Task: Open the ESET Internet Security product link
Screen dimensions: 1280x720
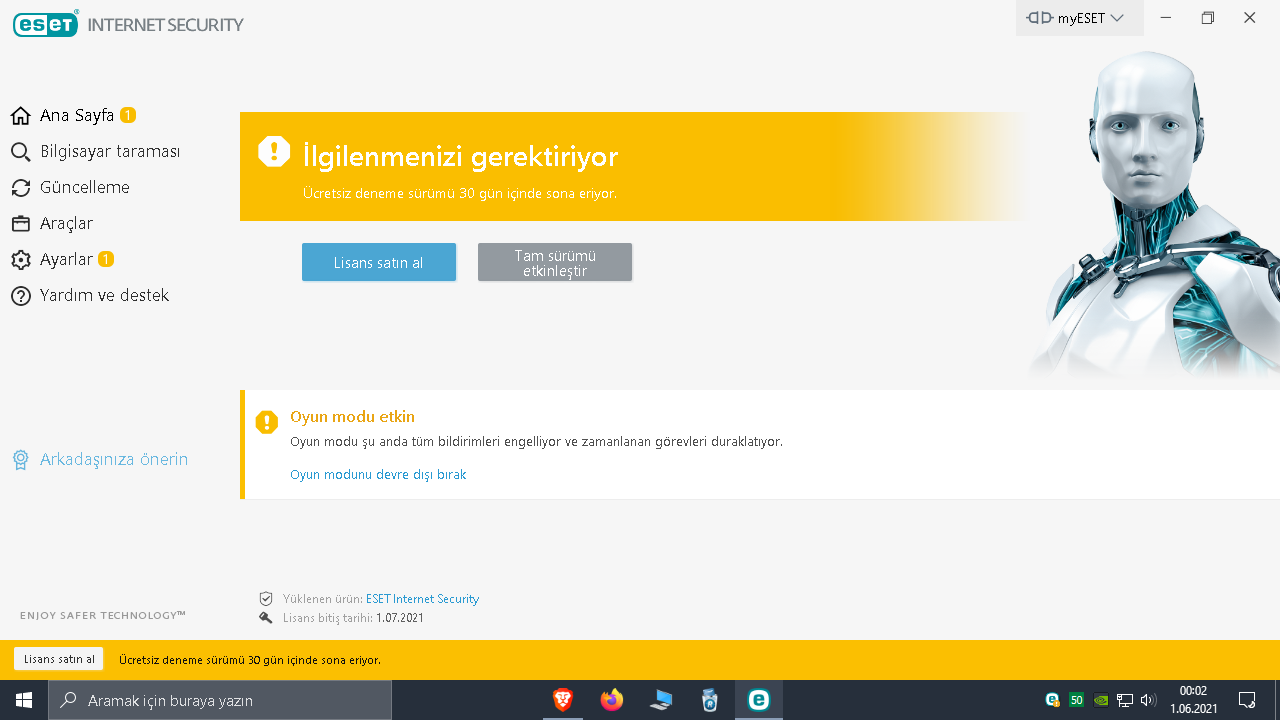Action: (x=423, y=599)
